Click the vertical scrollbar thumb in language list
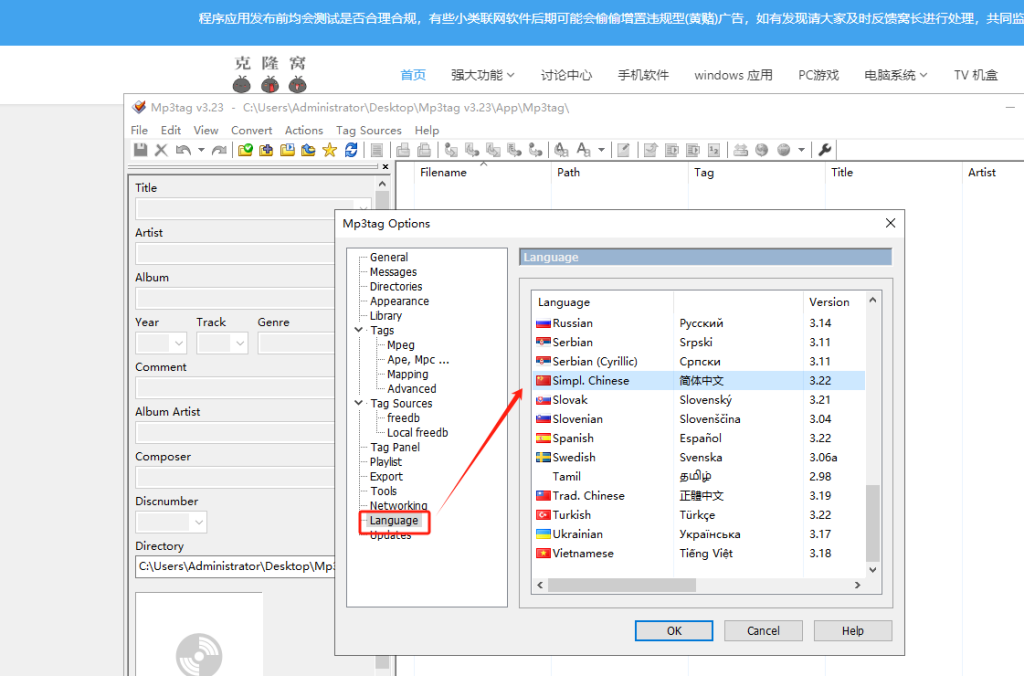The height and width of the screenshot is (676, 1024). click(x=872, y=523)
